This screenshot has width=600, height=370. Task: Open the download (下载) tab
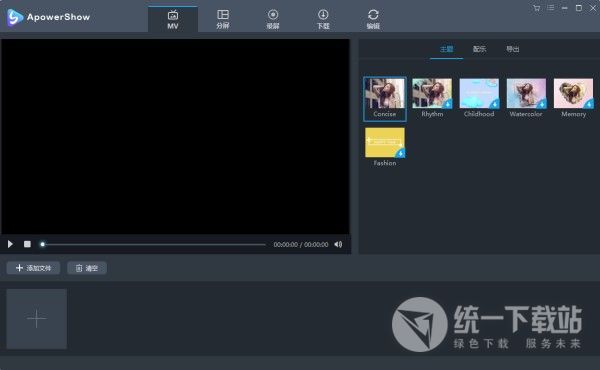(x=323, y=19)
